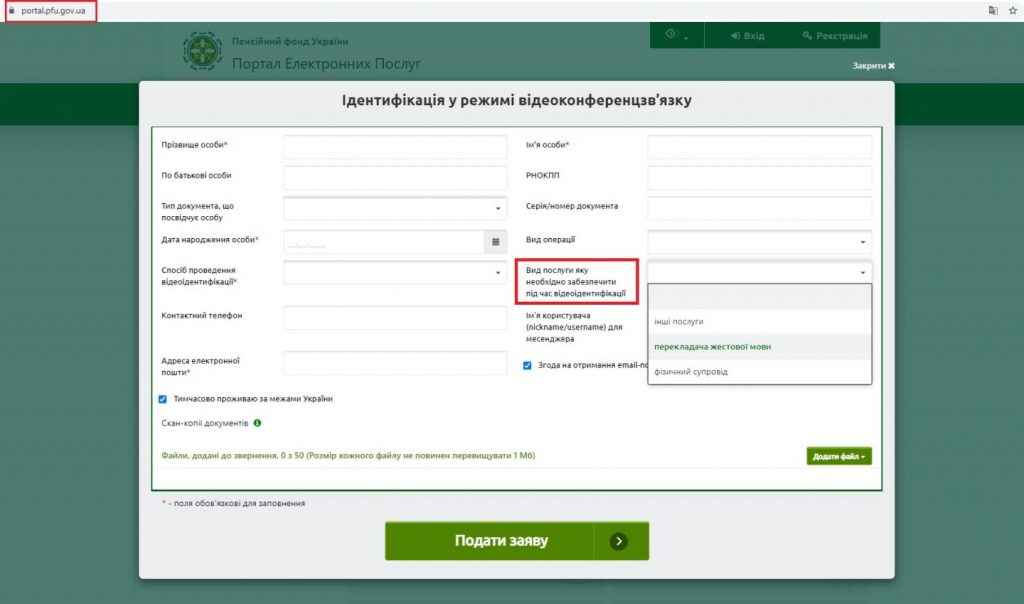The width and height of the screenshot is (1024, 604).
Task: Click the Pension Fund of Ukraine logo
Action: (202, 51)
